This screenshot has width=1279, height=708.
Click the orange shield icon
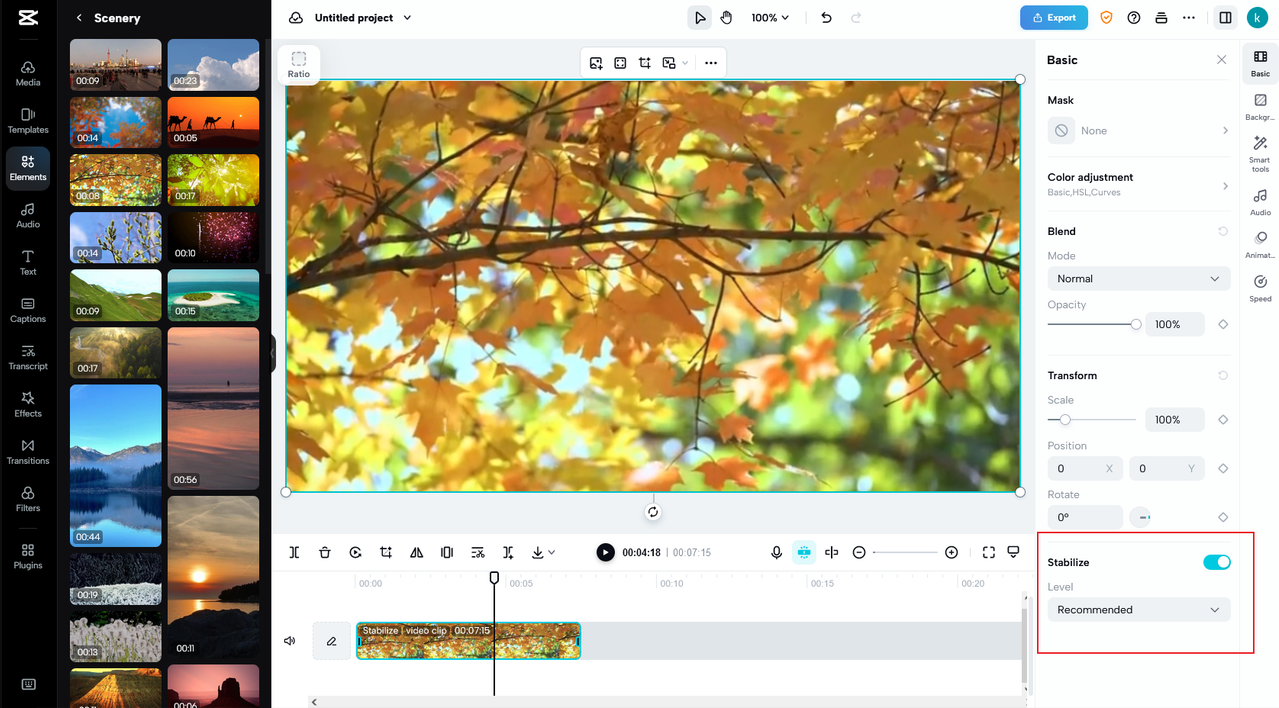click(1107, 18)
